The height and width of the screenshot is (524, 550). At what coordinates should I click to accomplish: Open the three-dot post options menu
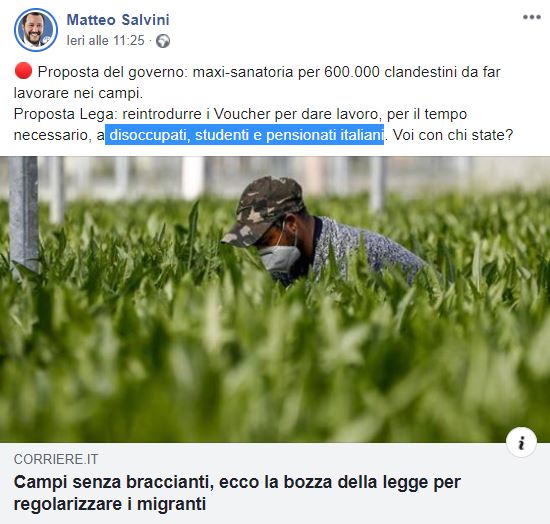(x=531, y=17)
